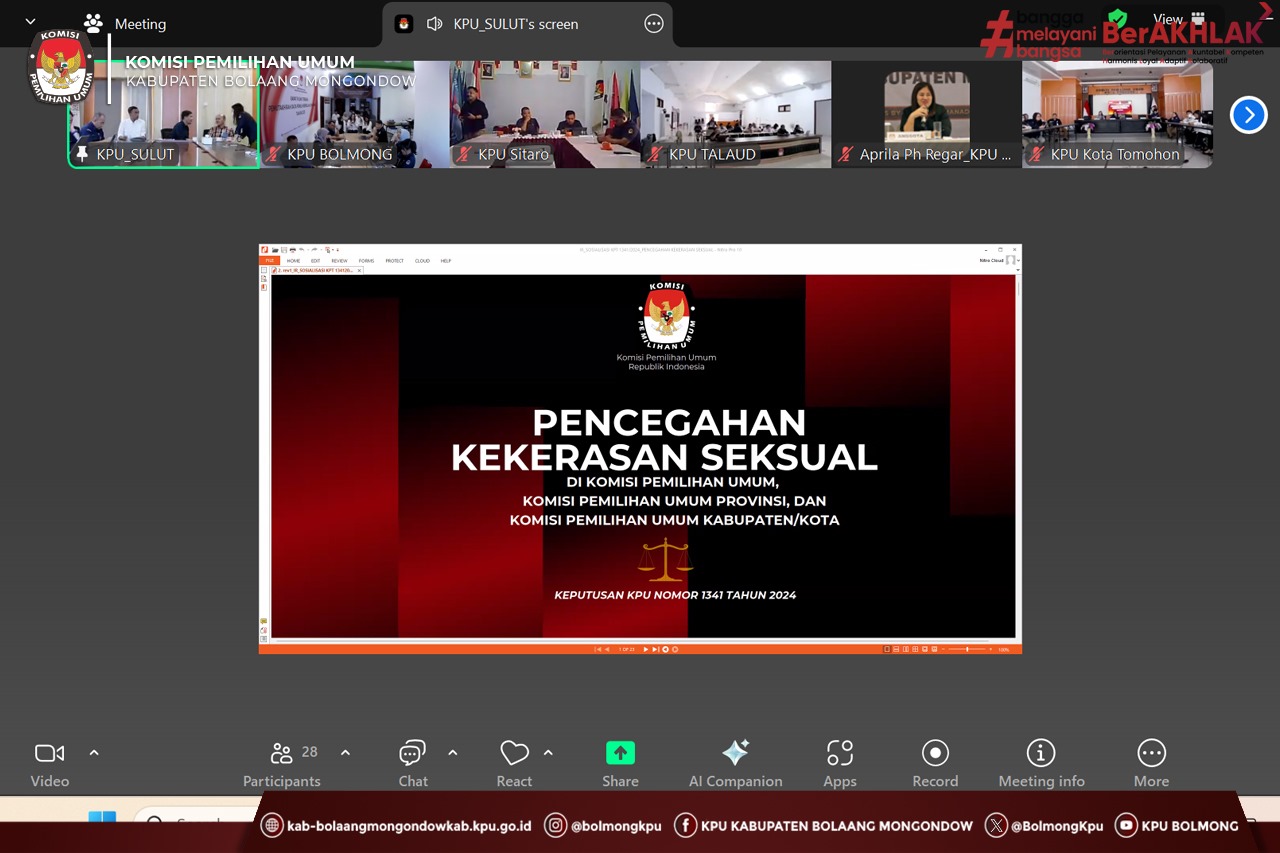Screen dimensions: 1280x853
Task: Start recording with the Record button
Action: (935, 764)
